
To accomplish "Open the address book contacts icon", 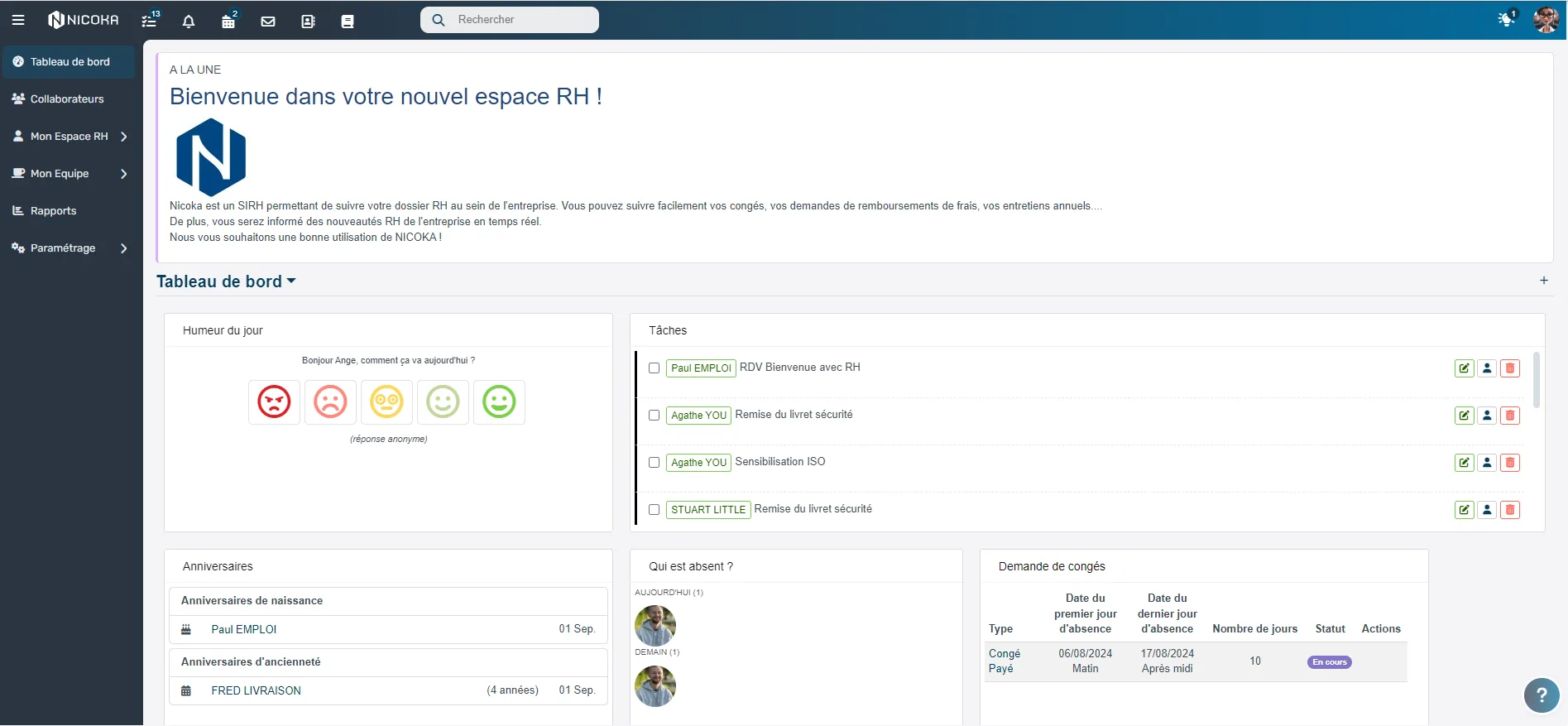I will pyautogui.click(x=308, y=21).
